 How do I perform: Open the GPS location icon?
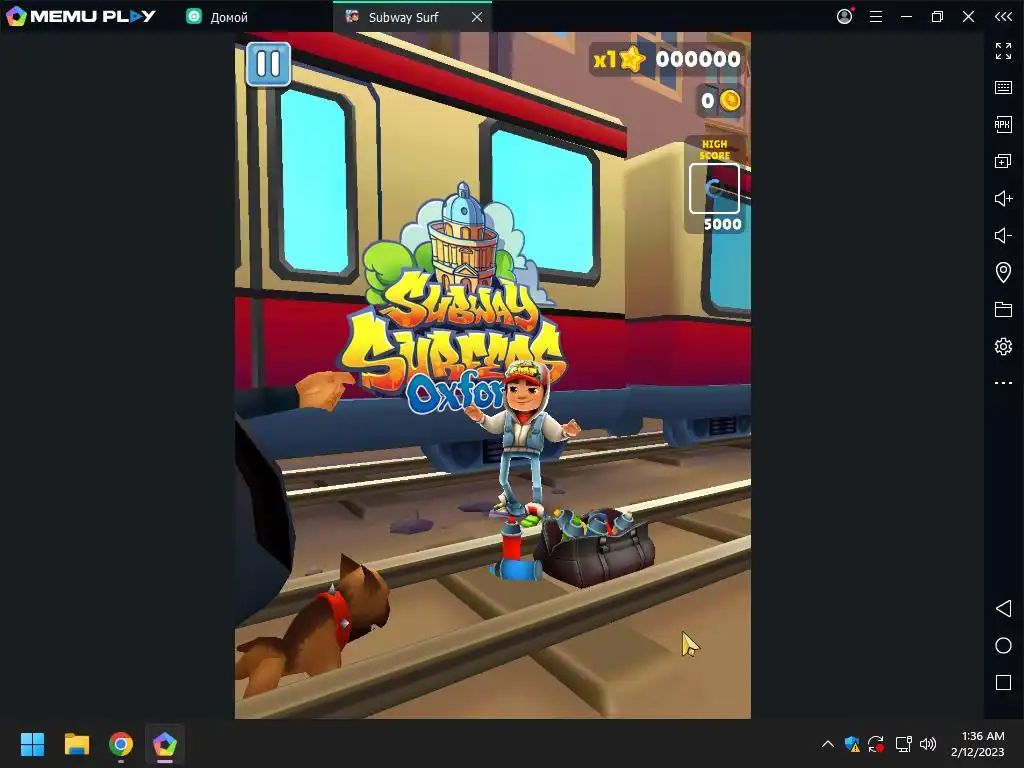[1003, 272]
